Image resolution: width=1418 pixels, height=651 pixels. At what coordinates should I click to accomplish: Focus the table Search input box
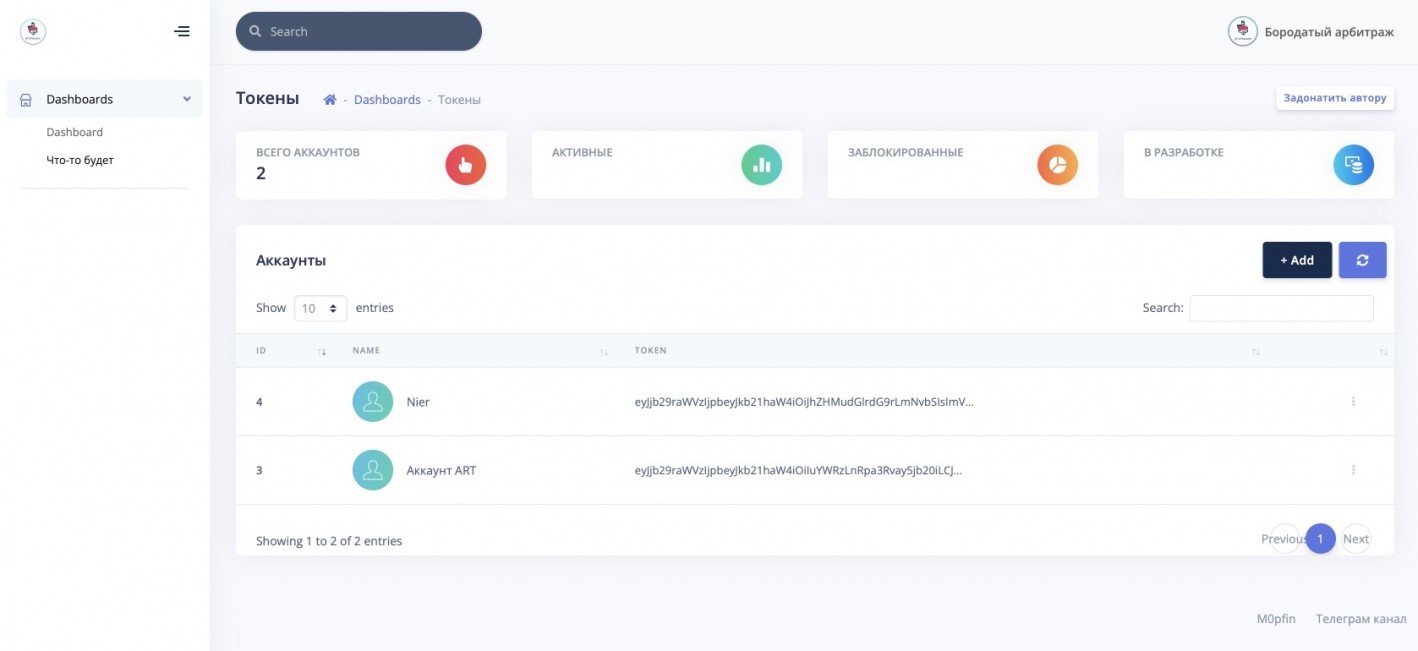click(1281, 308)
